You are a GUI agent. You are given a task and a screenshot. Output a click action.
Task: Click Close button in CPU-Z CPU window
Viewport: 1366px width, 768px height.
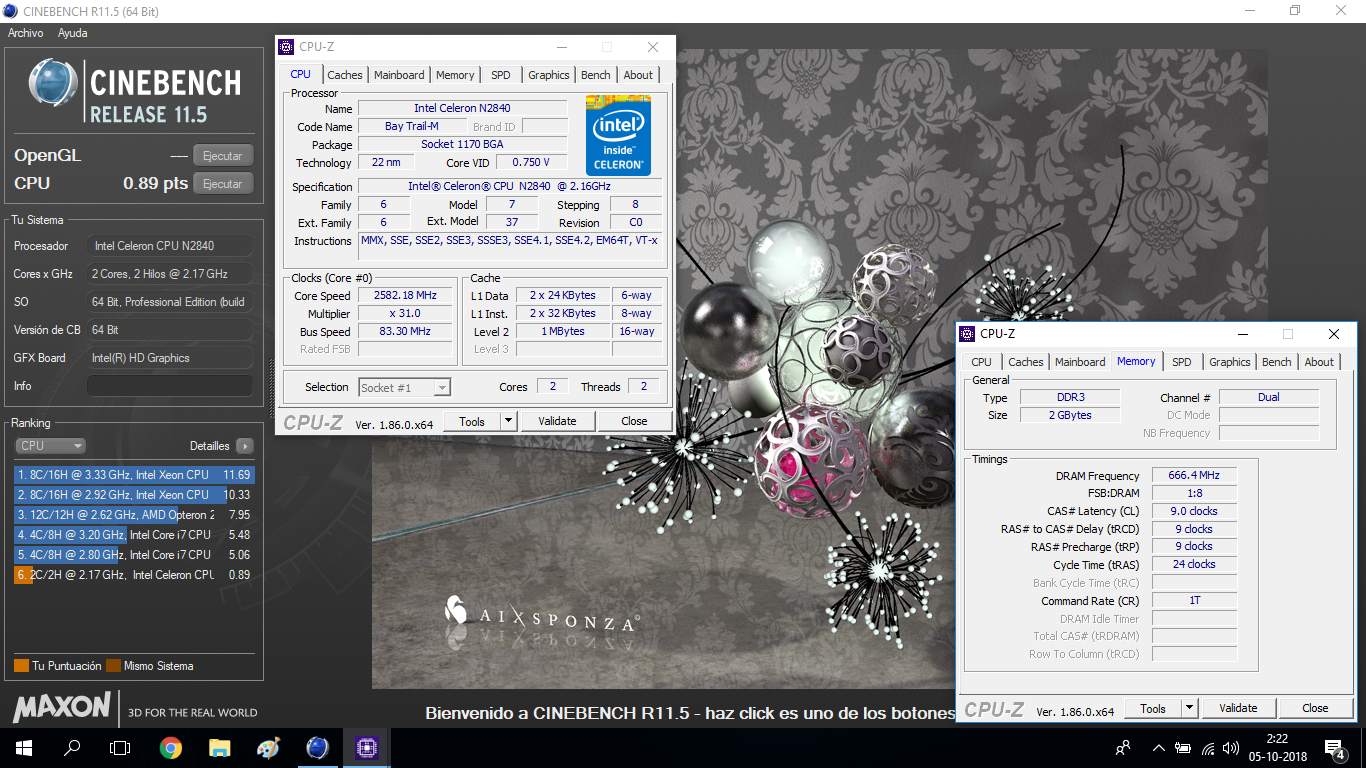[634, 422]
